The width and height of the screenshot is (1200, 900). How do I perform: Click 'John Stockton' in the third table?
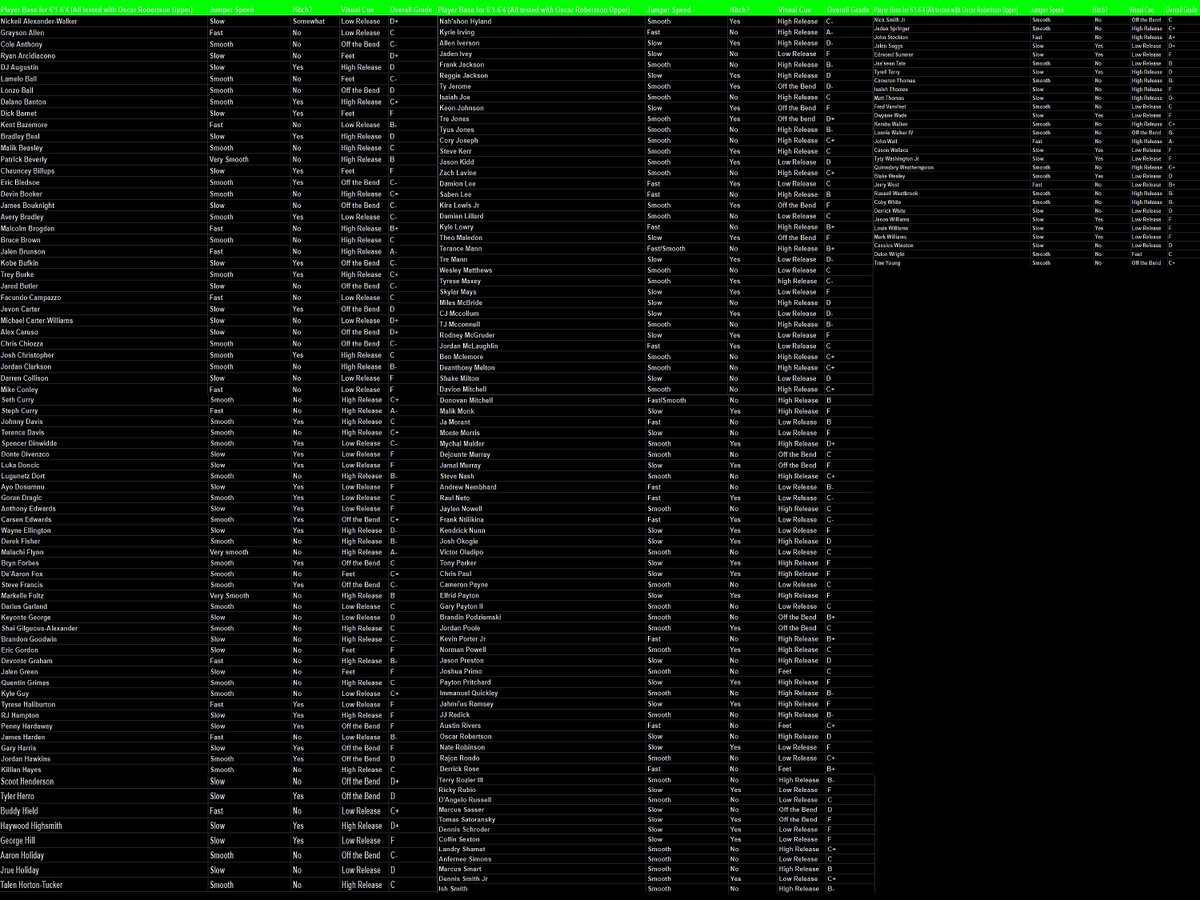(x=891, y=37)
